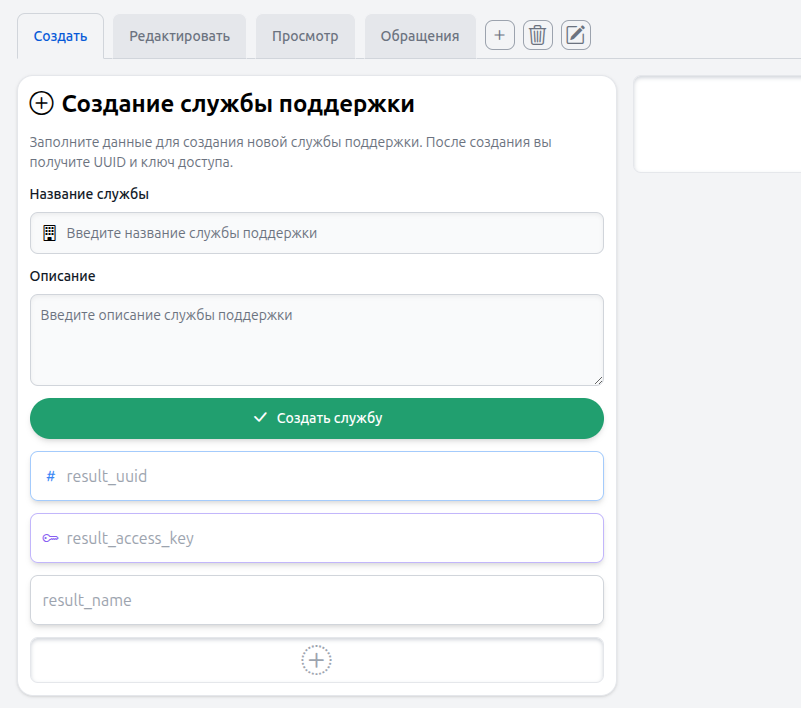Focus the result_name field
The image size is (801, 708).
coord(317,600)
